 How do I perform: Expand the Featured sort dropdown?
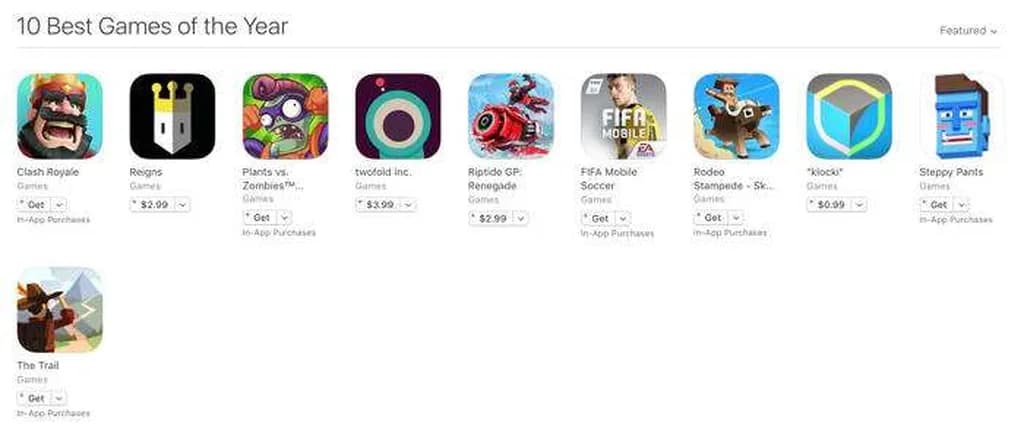click(x=968, y=31)
